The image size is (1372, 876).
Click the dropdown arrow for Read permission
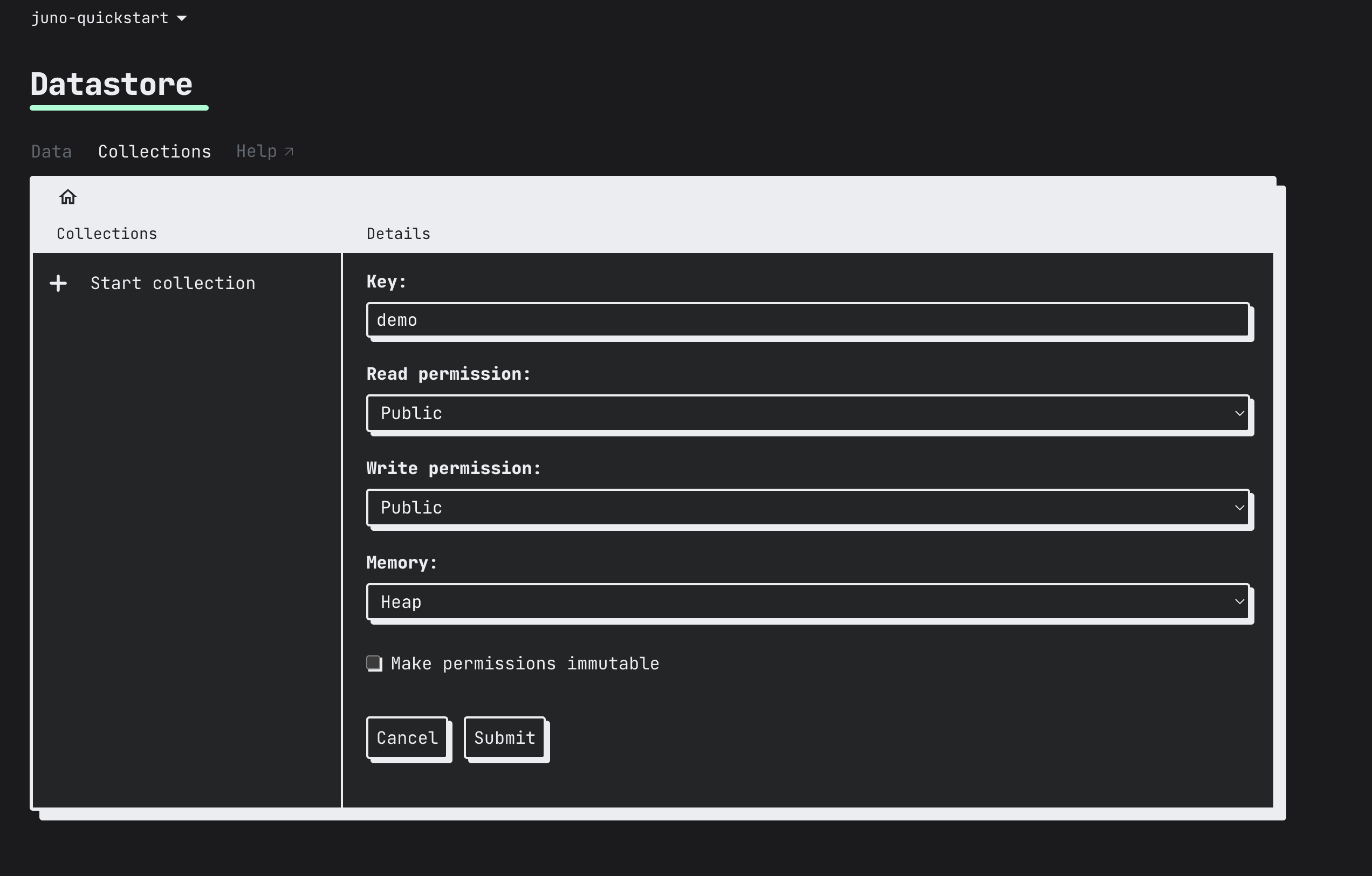[x=1239, y=412]
